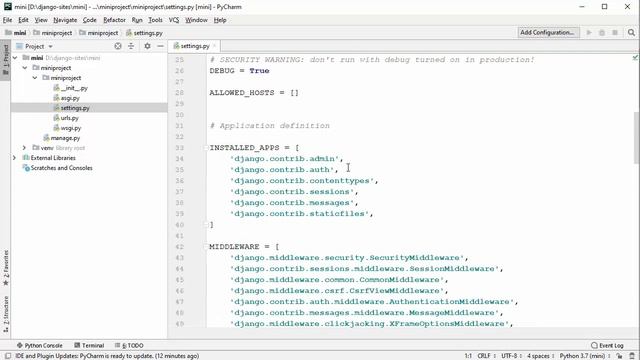The height and width of the screenshot is (360, 640).
Task: Open the Z: Structure tool window stripe
Action: pyautogui.click(x=5, y=315)
